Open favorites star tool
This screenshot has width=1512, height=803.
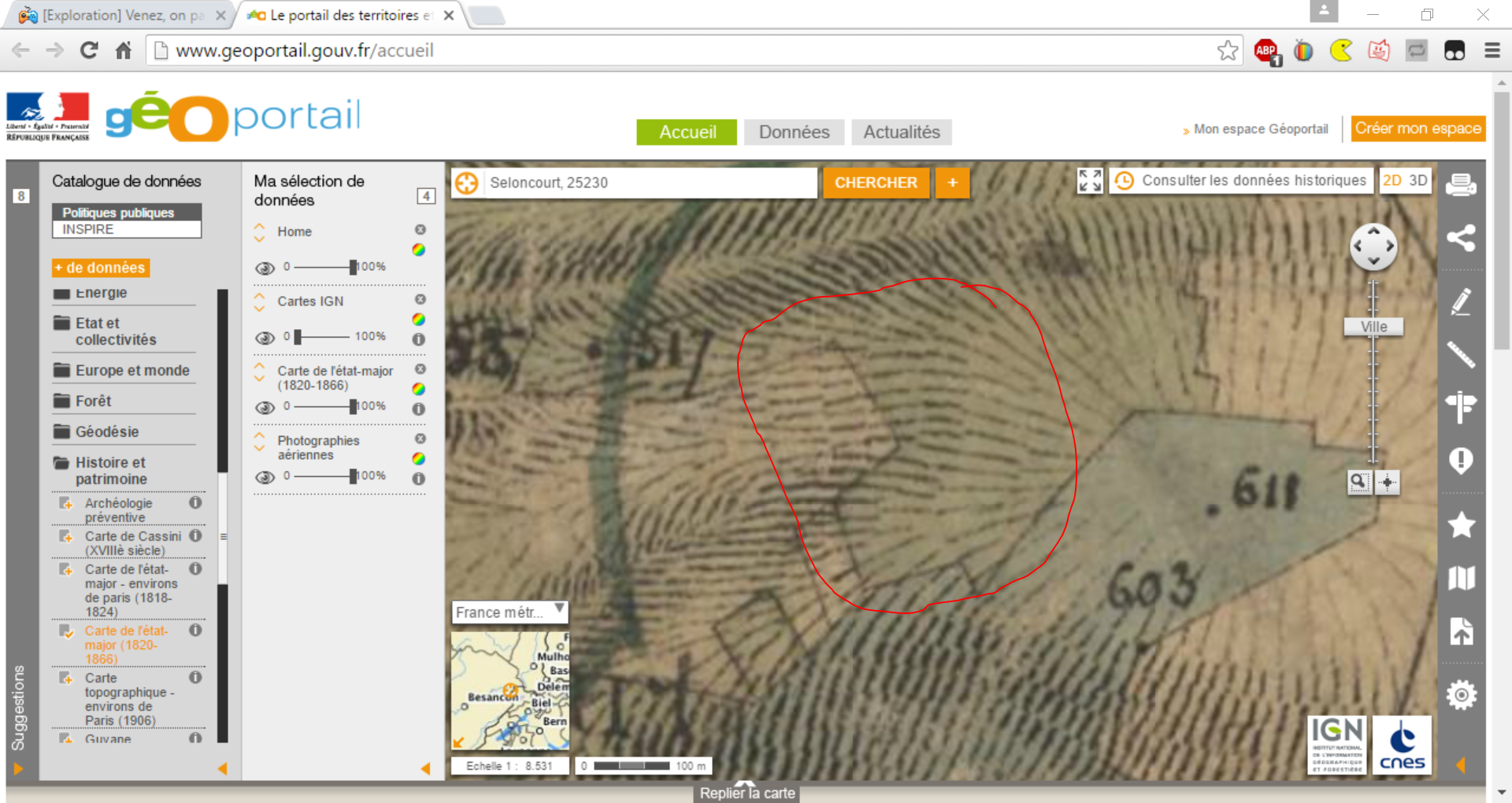click(1461, 524)
